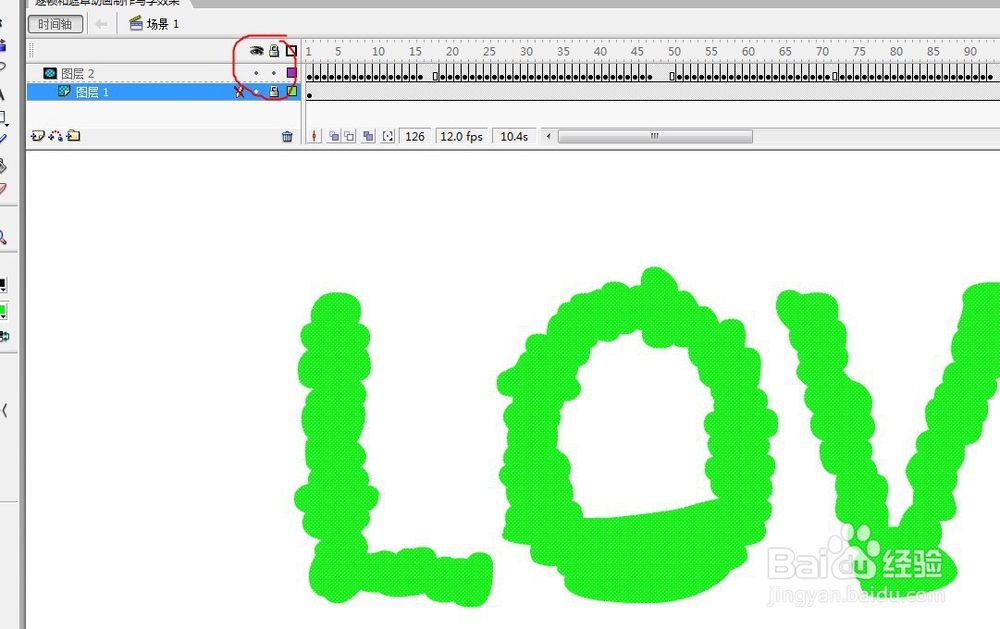Click frame 1 on the timeline ruler
Image resolution: width=1000 pixels, height=629 pixels.
[309, 51]
